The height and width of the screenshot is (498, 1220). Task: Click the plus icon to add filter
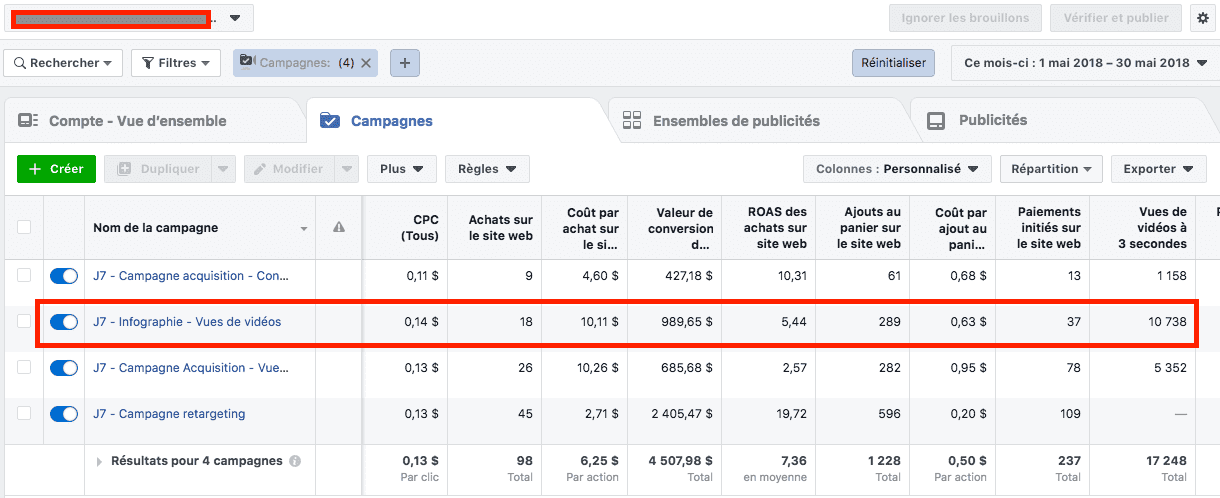click(x=404, y=63)
